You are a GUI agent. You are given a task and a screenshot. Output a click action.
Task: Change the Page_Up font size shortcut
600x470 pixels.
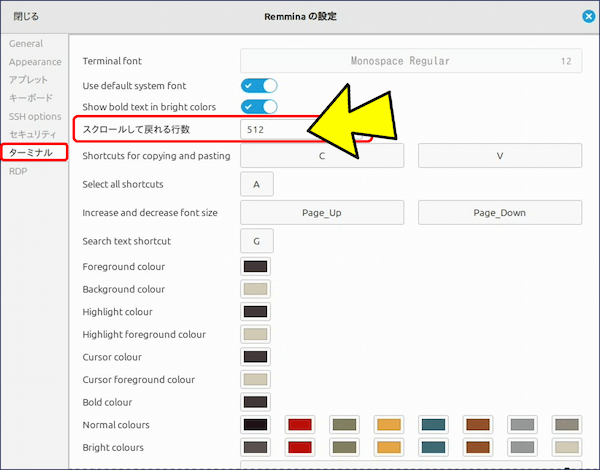(x=322, y=213)
